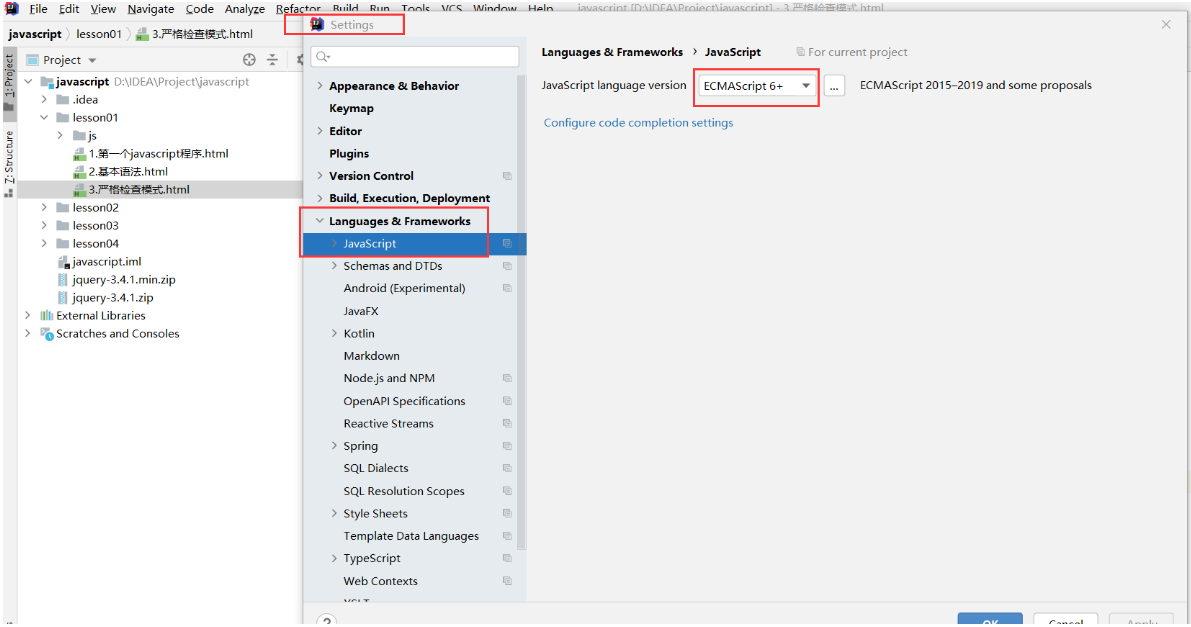Click the project-level icon beside Reactive Streams
1191x627 pixels.
pos(507,424)
